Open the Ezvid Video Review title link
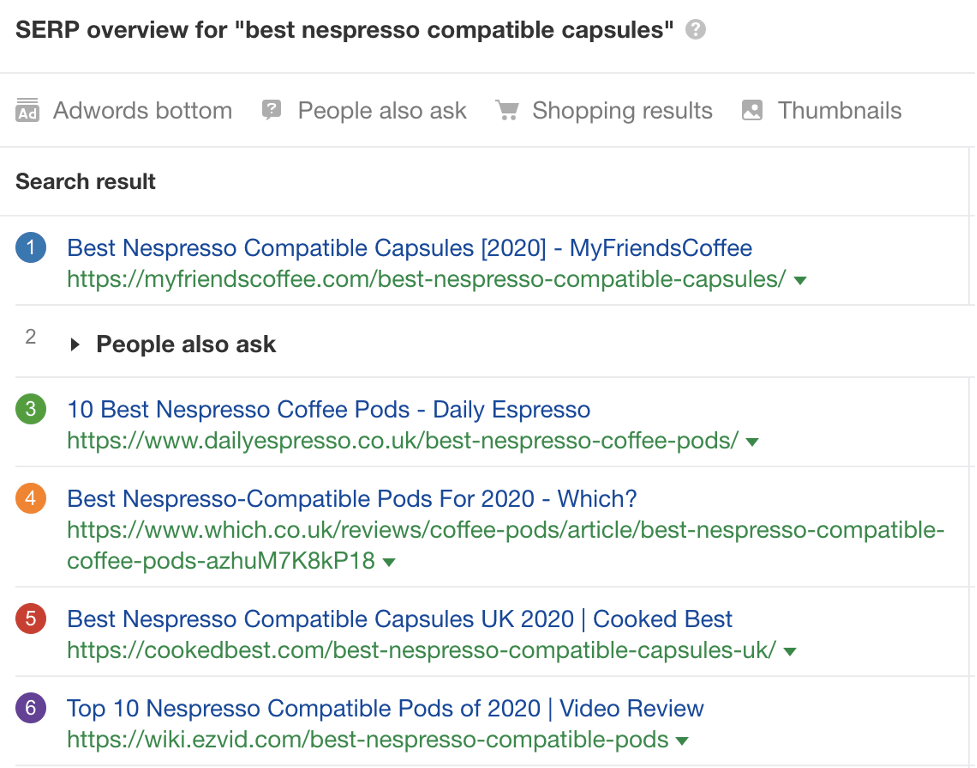 point(385,709)
